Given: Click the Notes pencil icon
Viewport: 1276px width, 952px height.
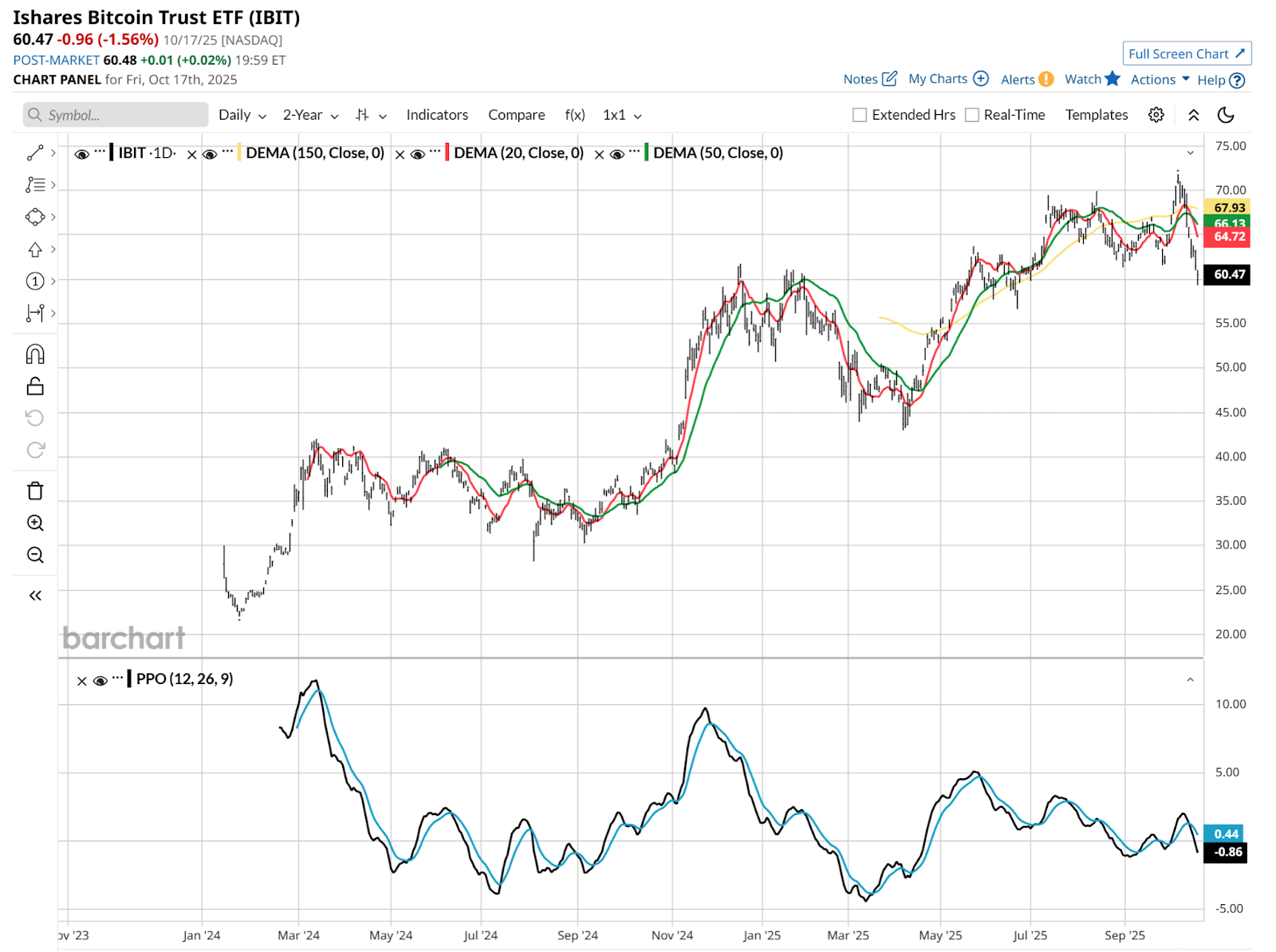Looking at the screenshot, I should 890,79.
